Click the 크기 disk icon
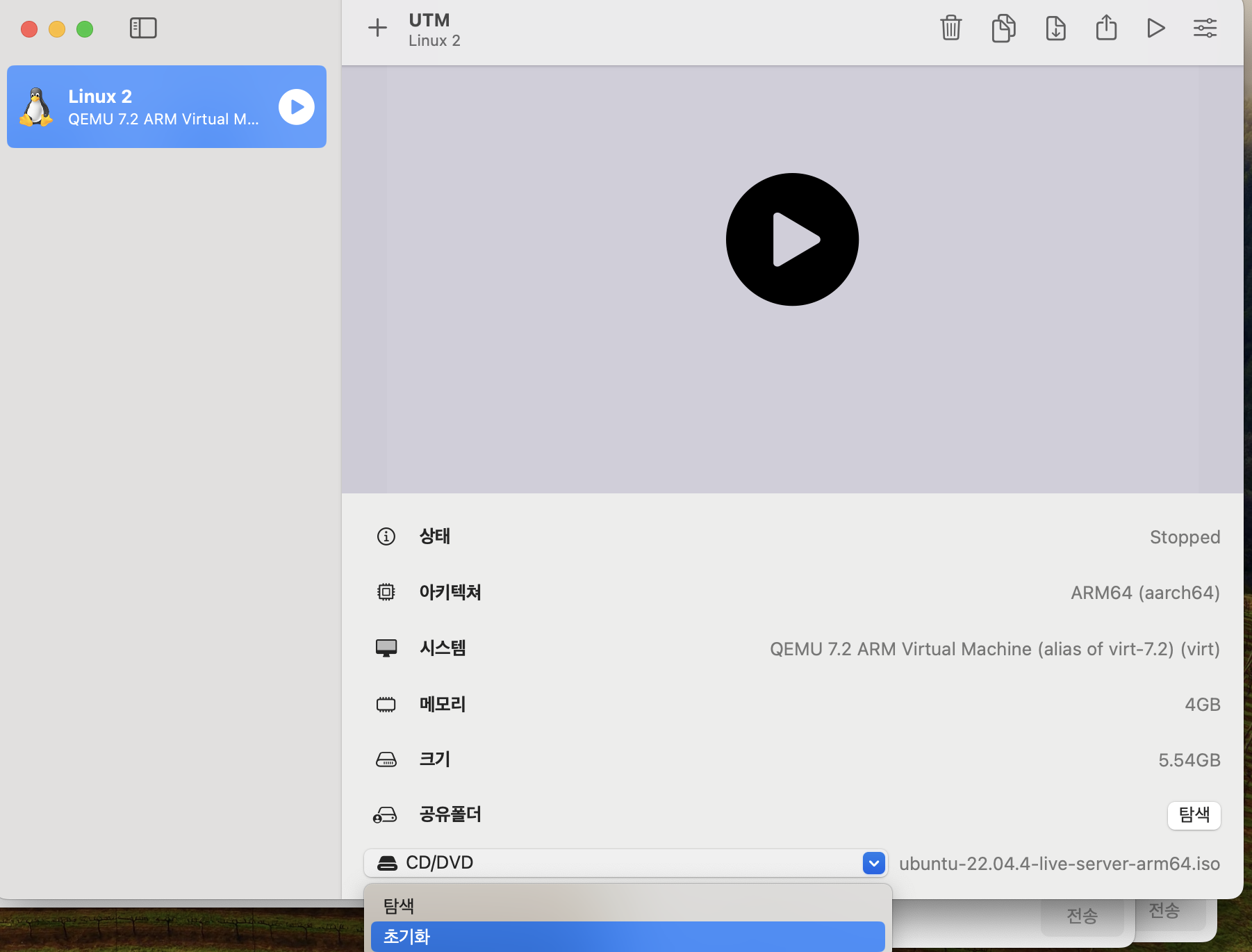The image size is (1252, 952). pyautogui.click(x=386, y=760)
